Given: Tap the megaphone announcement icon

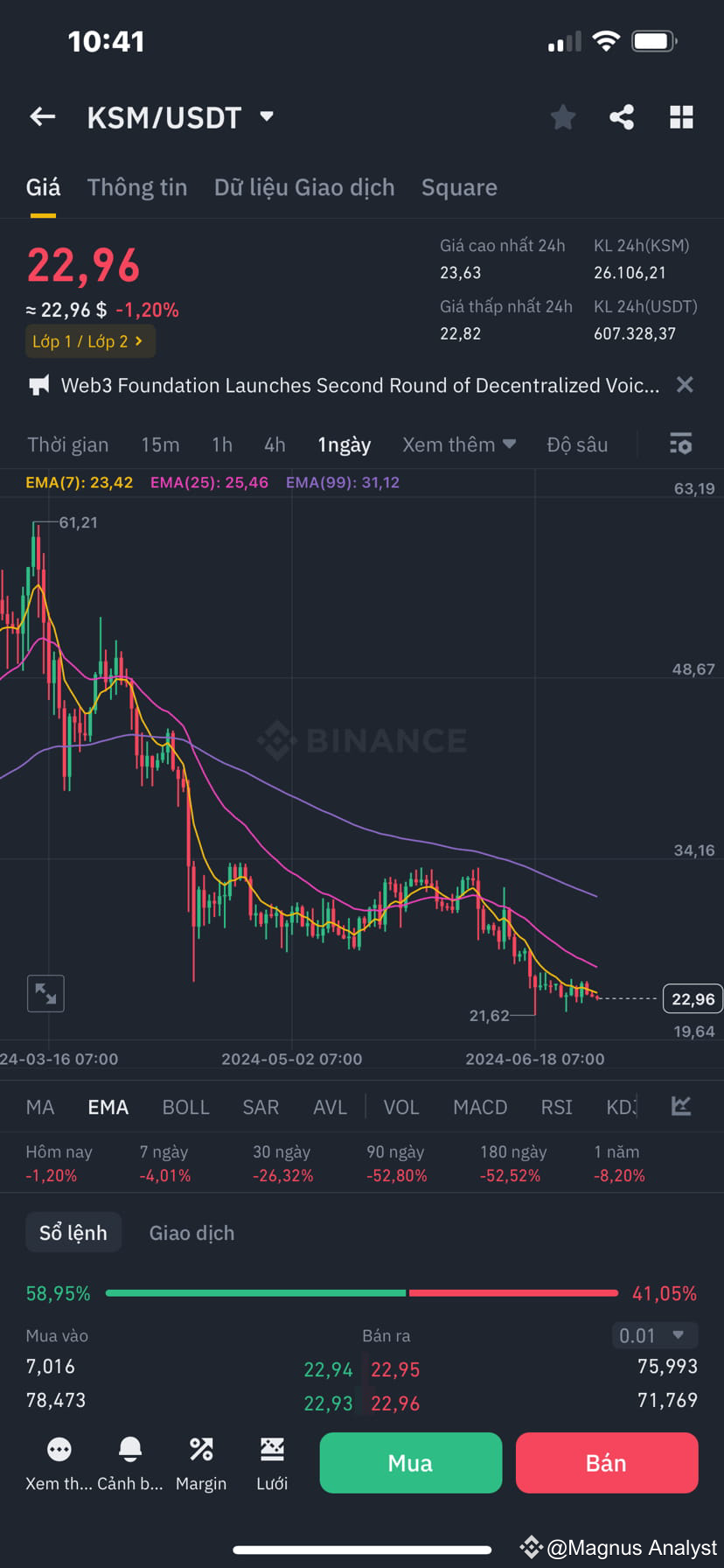Looking at the screenshot, I should (x=39, y=386).
